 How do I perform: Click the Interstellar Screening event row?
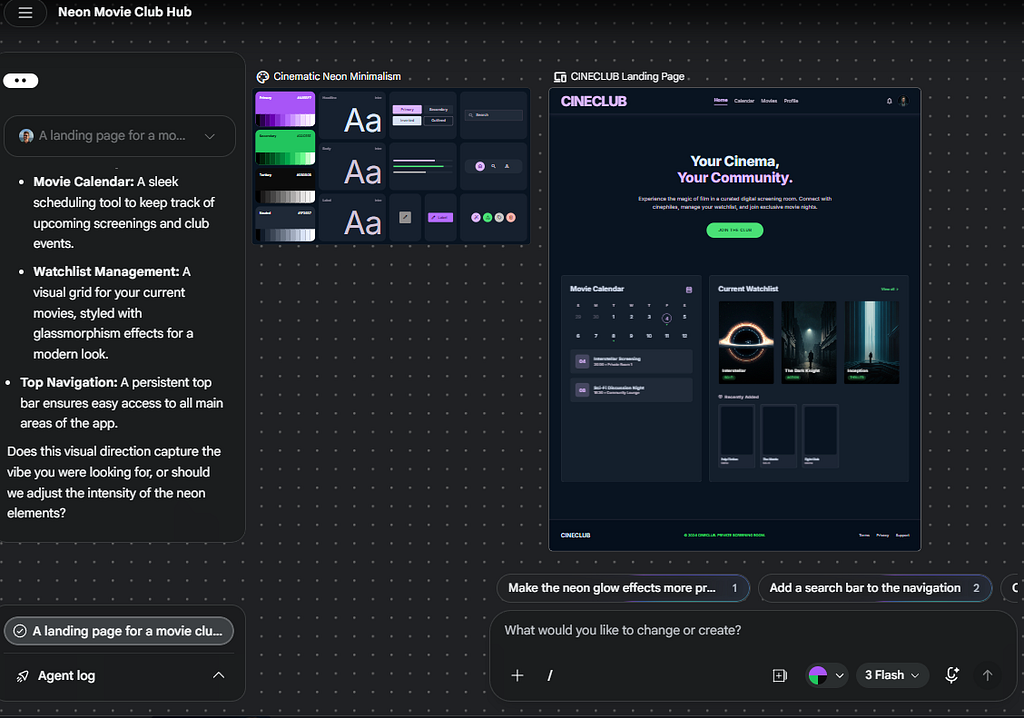[632, 361]
